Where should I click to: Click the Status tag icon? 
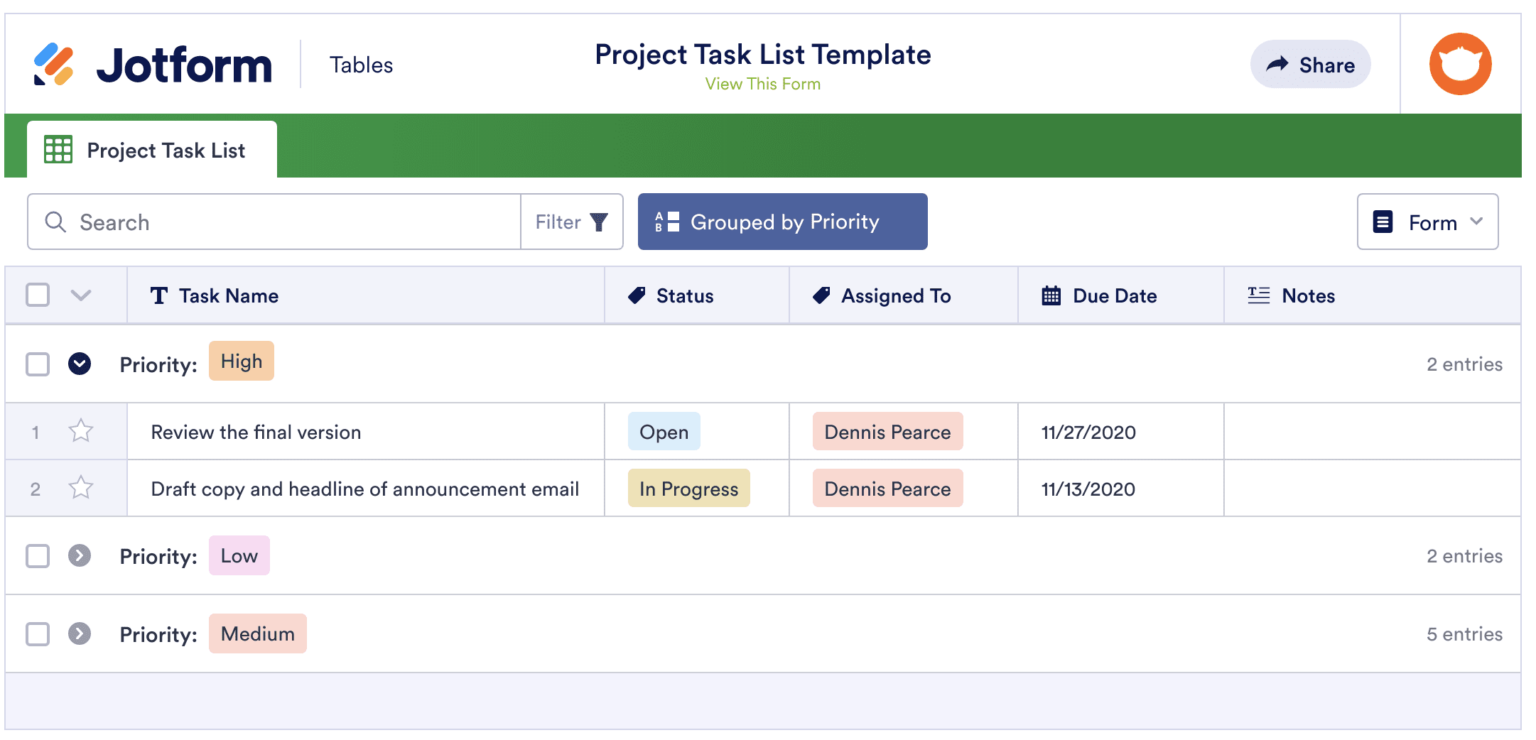(635, 294)
